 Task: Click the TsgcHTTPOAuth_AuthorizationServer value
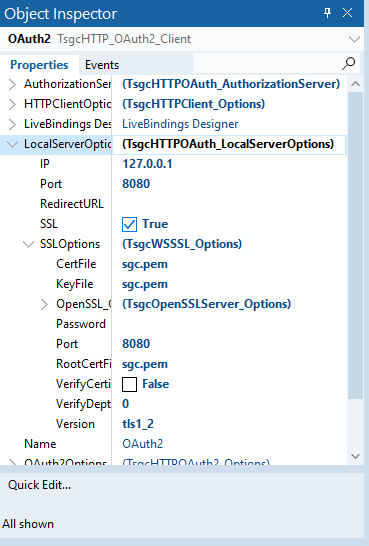231,84
